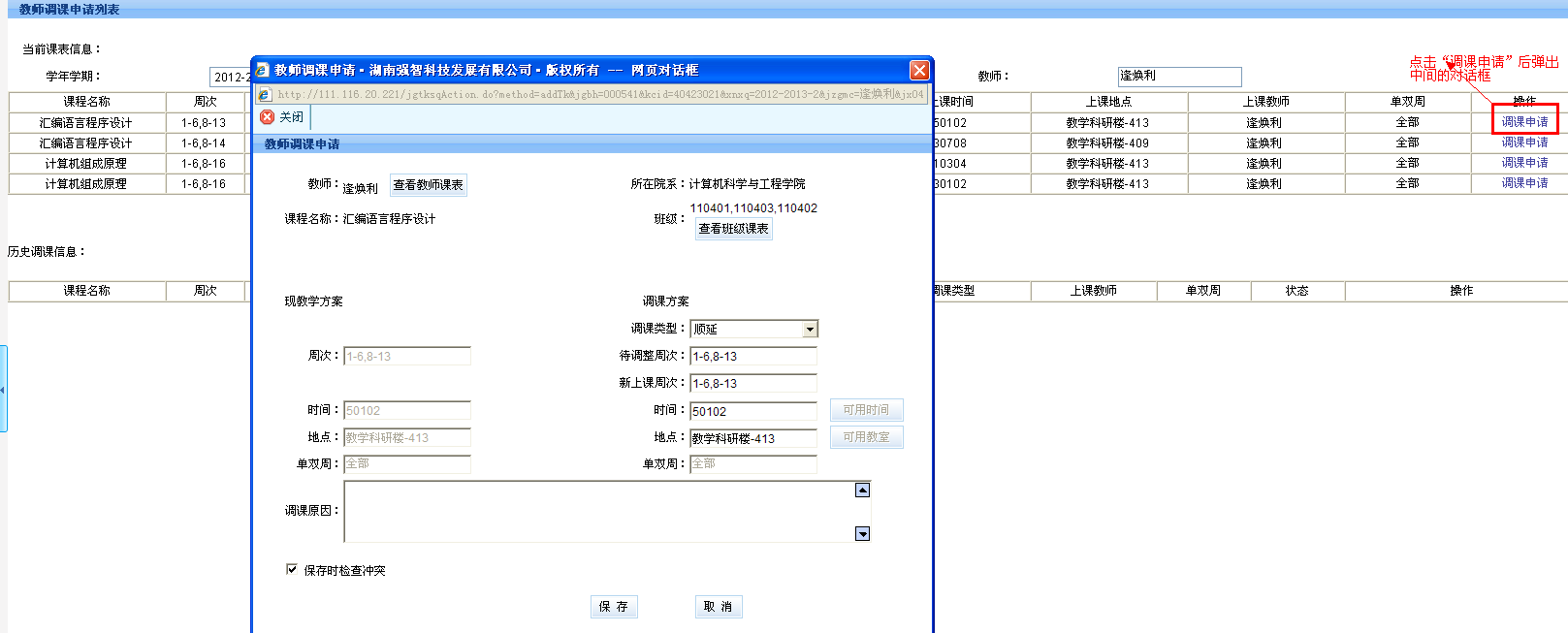Screen dimensions: 1568x633
Task: Click the 新上课周次 input field
Action: 752,384
